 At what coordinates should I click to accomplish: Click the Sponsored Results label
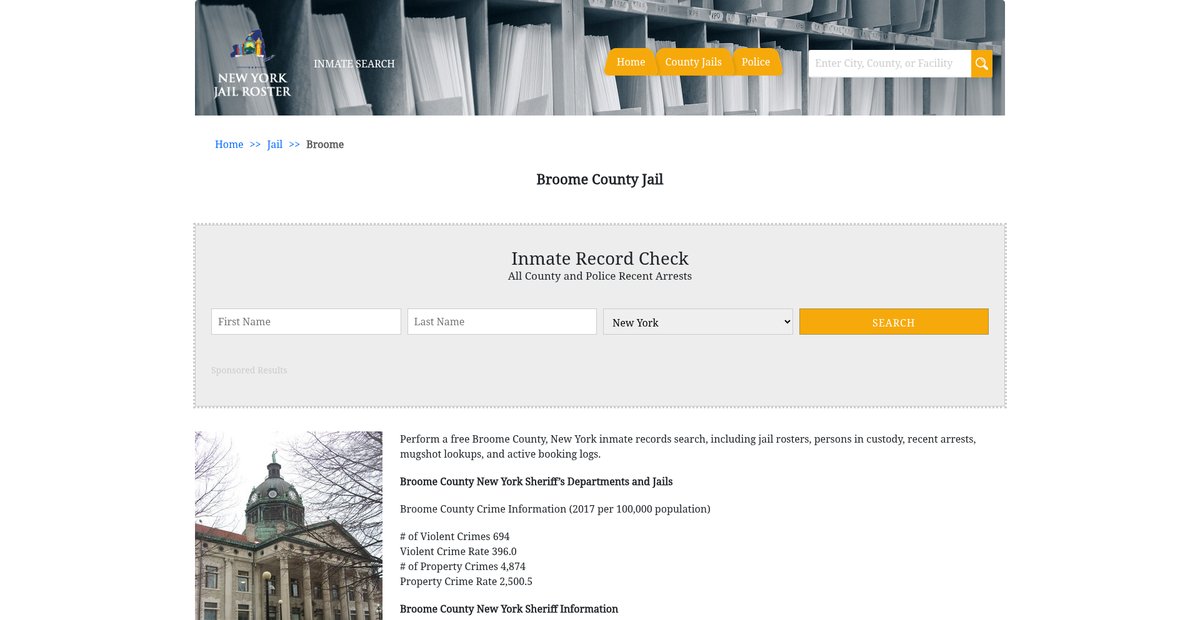[x=249, y=371]
